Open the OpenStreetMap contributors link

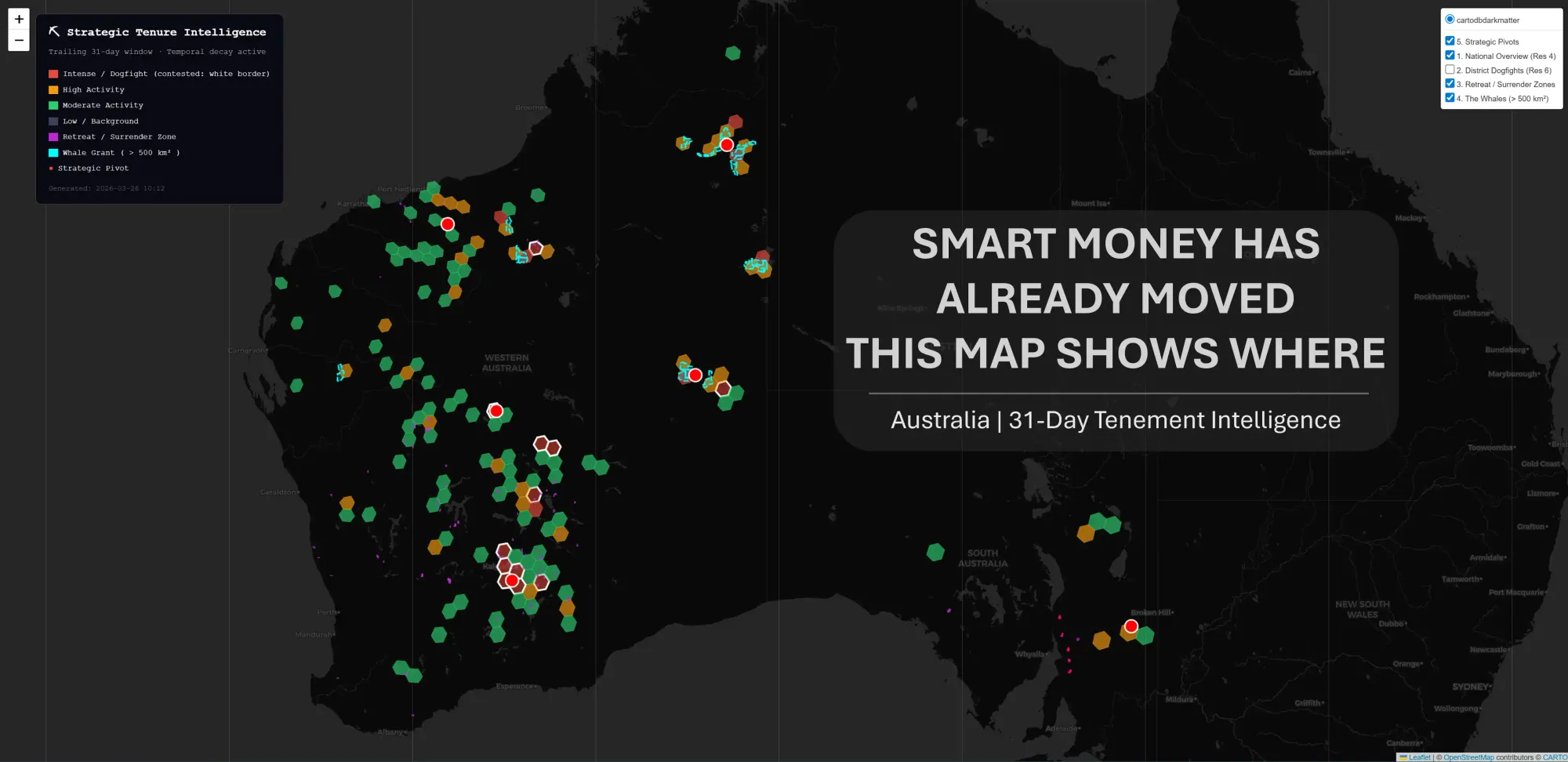1469,757
